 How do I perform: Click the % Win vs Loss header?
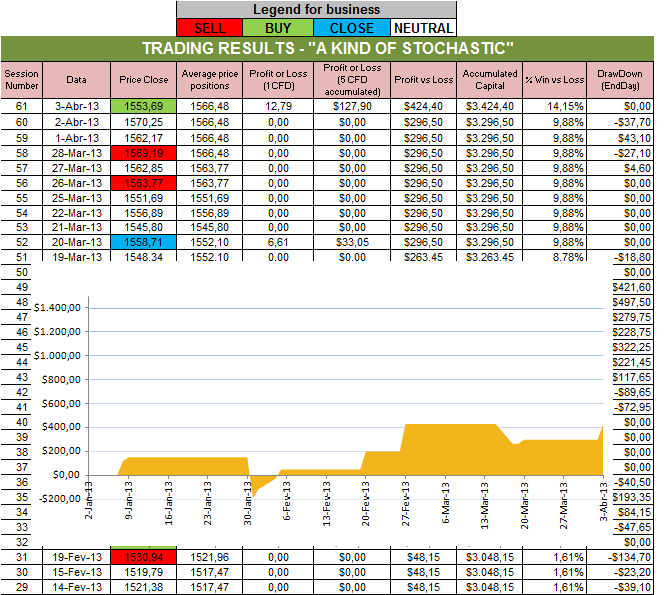[554, 78]
